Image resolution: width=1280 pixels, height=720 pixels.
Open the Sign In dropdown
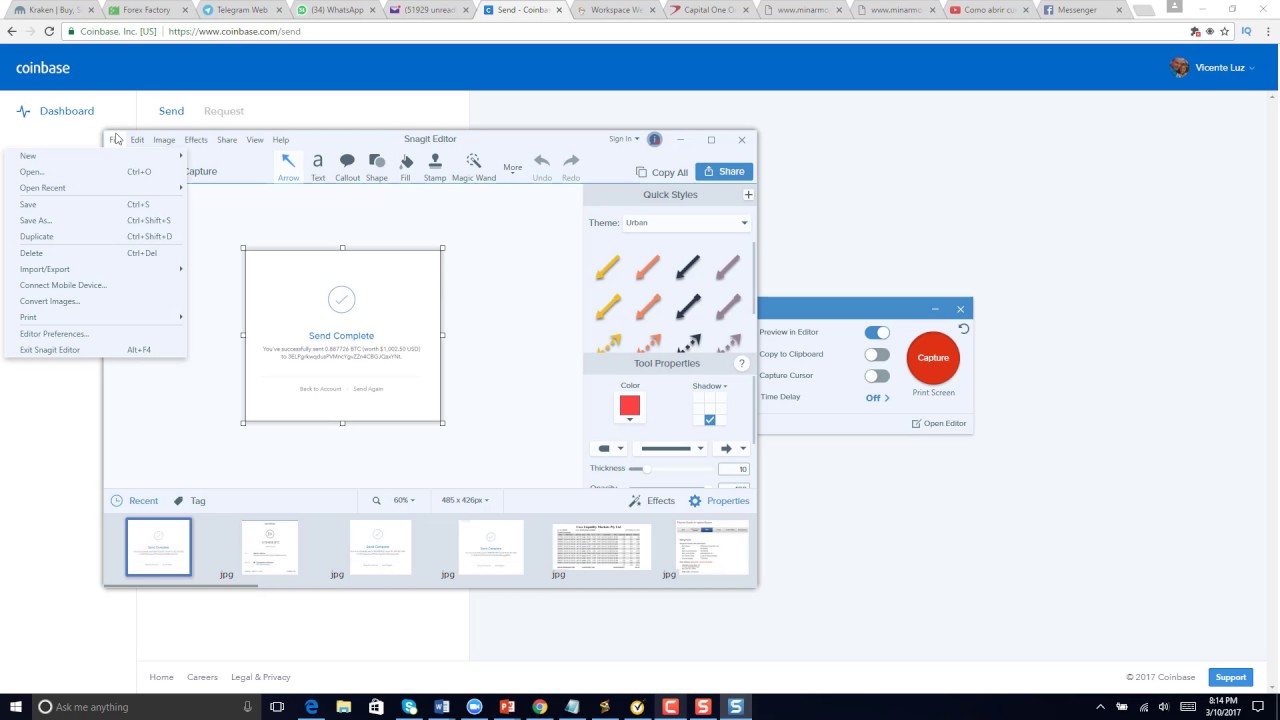click(624, 139)
